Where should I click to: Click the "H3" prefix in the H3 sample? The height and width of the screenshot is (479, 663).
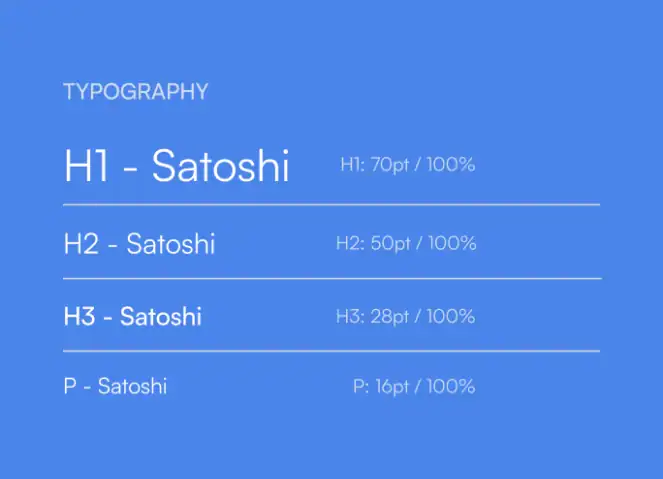pyautogui.click(x=79, y=317)
